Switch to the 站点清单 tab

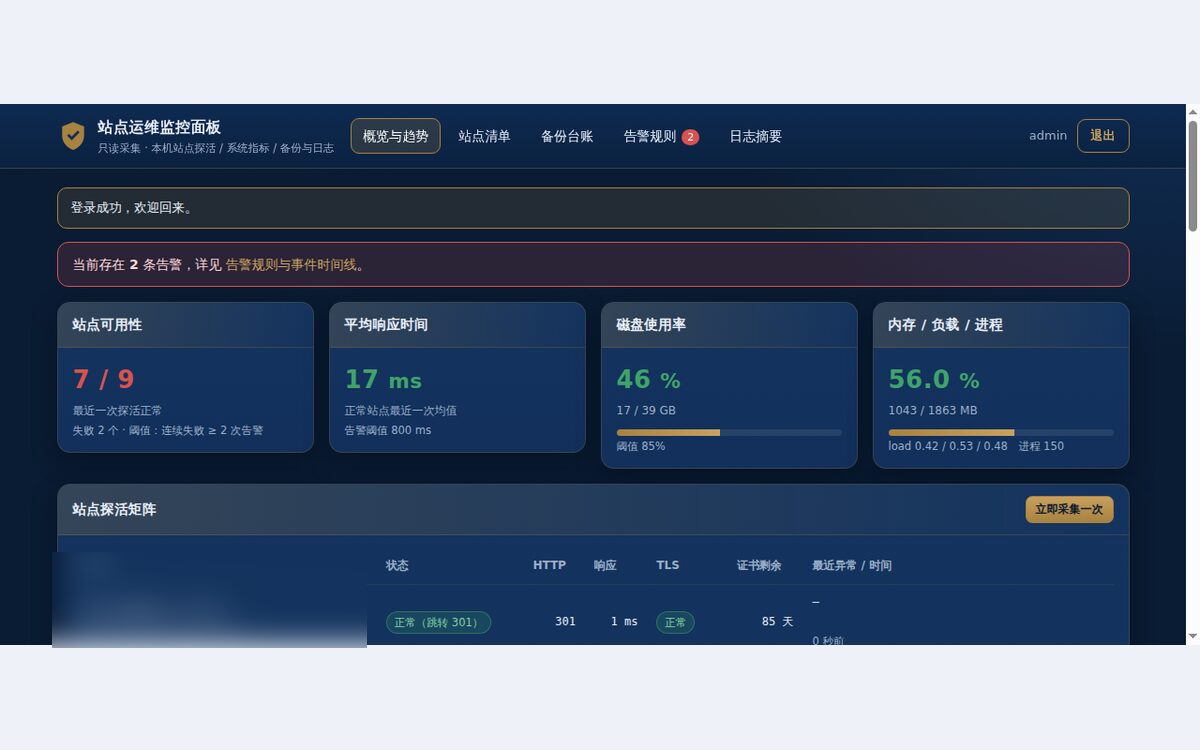(x=484, y=136)
